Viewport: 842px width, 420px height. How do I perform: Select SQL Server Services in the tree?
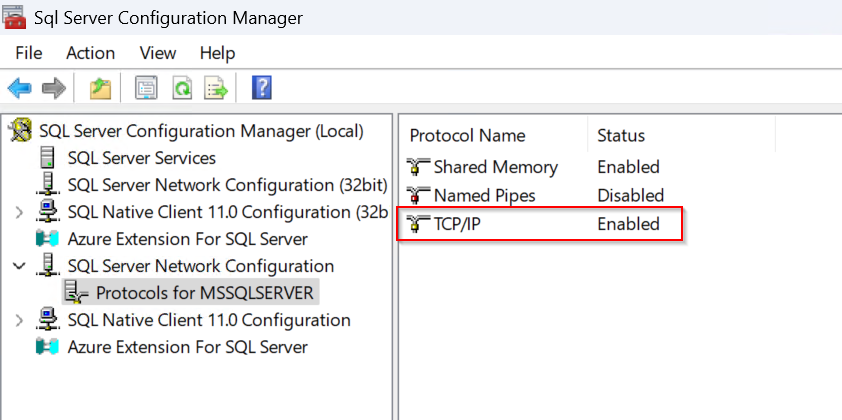(x=141, y=158)
